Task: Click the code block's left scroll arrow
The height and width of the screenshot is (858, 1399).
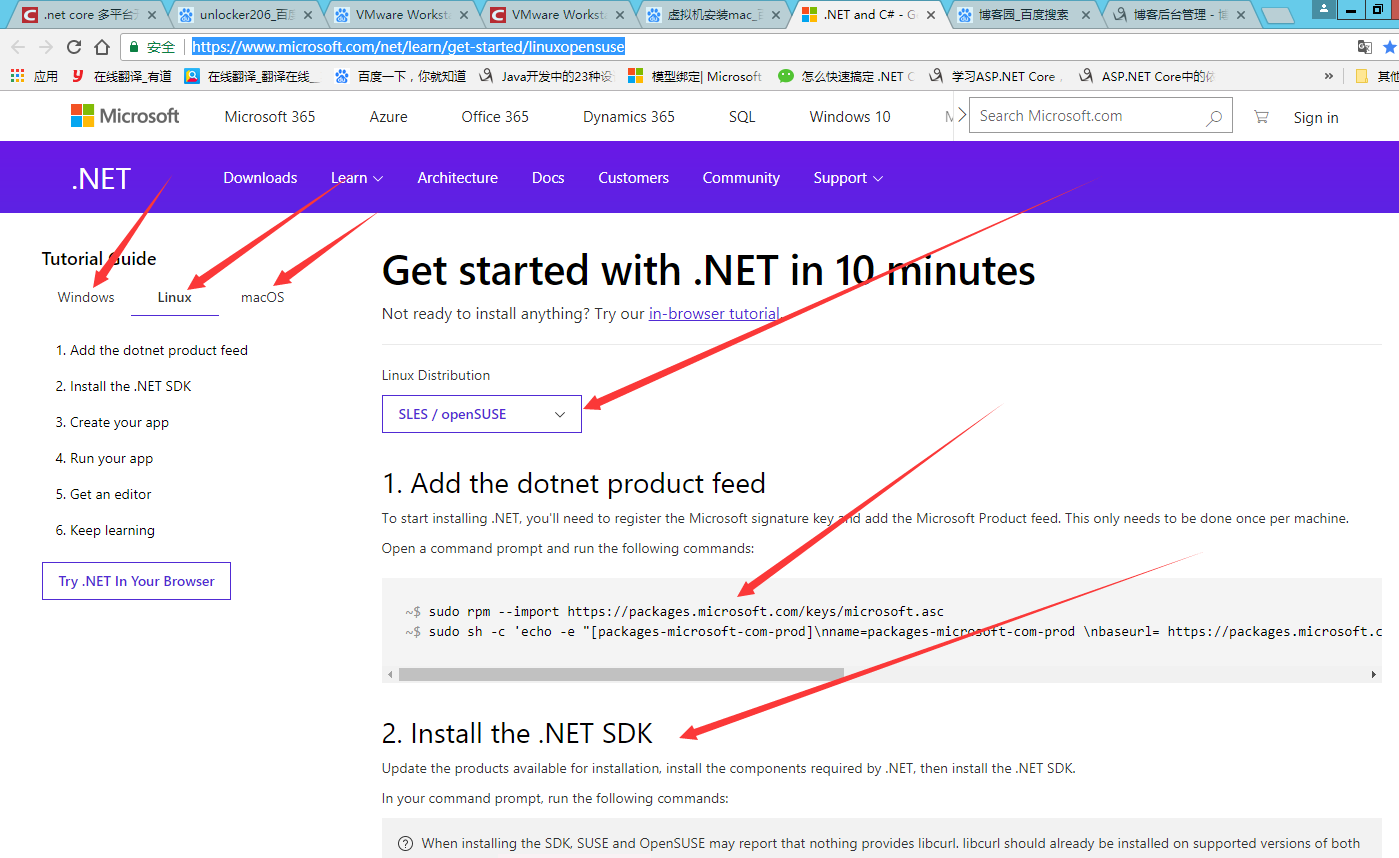Action: pyautogui.click(x=390, y=674)
